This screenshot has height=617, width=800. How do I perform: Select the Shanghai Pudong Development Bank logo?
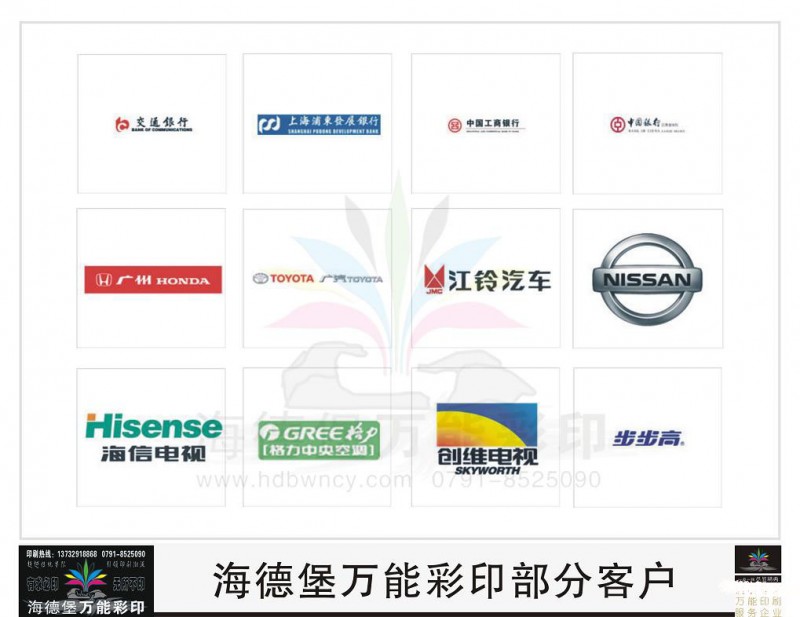point(319,125)
